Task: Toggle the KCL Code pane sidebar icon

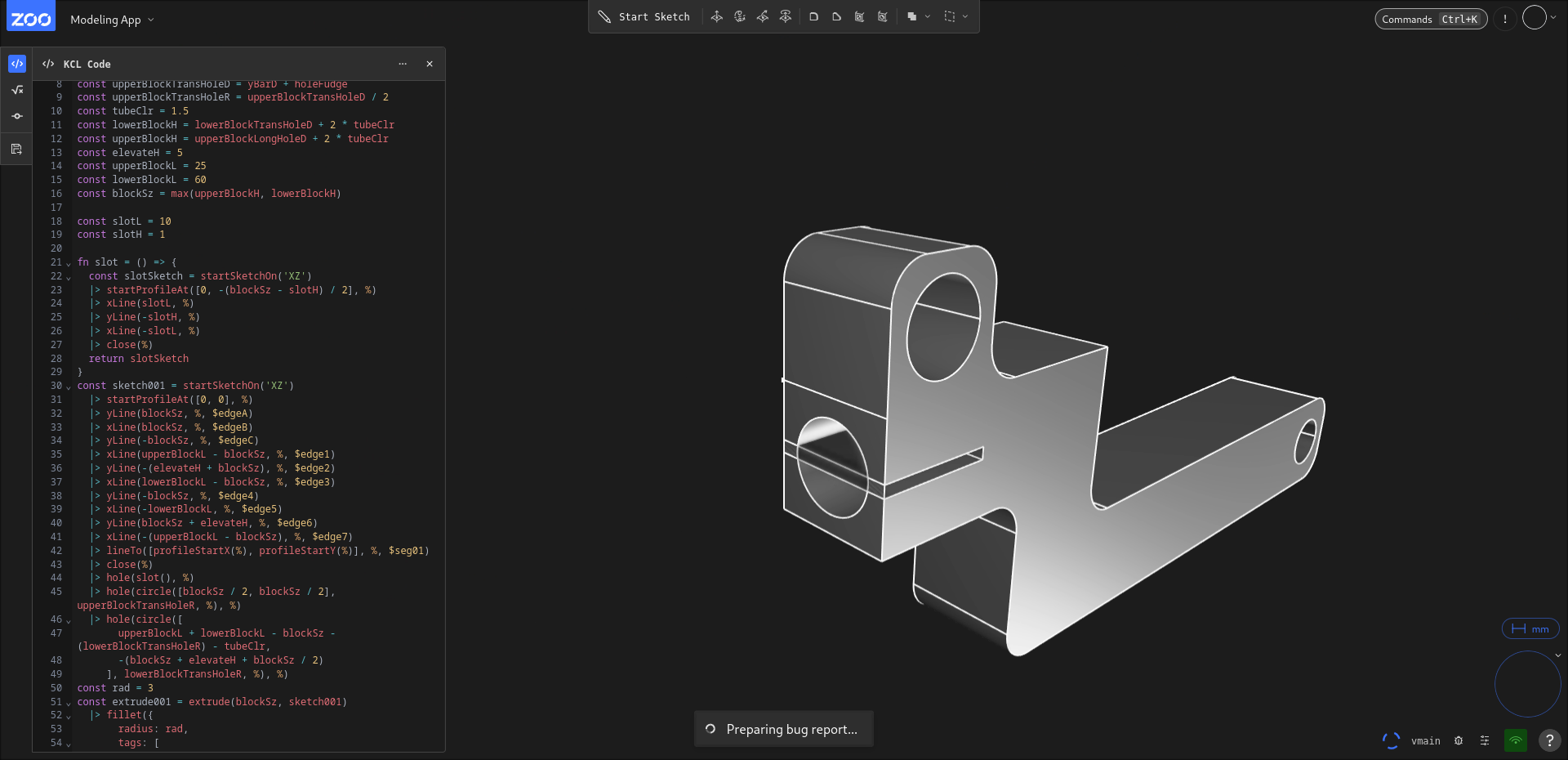Action: click(x=17, y=64)
